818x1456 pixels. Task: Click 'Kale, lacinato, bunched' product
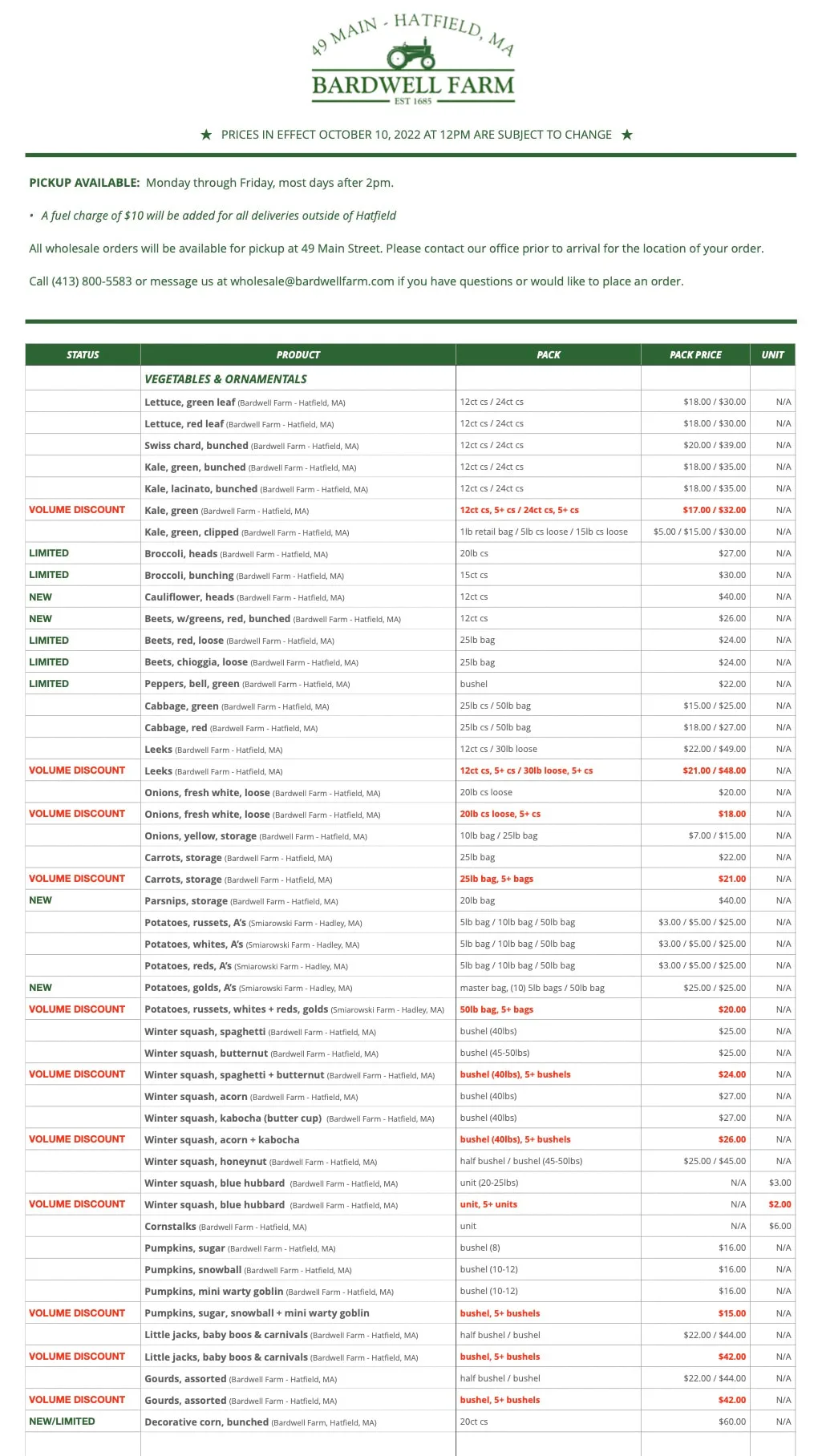coord(201,488)
